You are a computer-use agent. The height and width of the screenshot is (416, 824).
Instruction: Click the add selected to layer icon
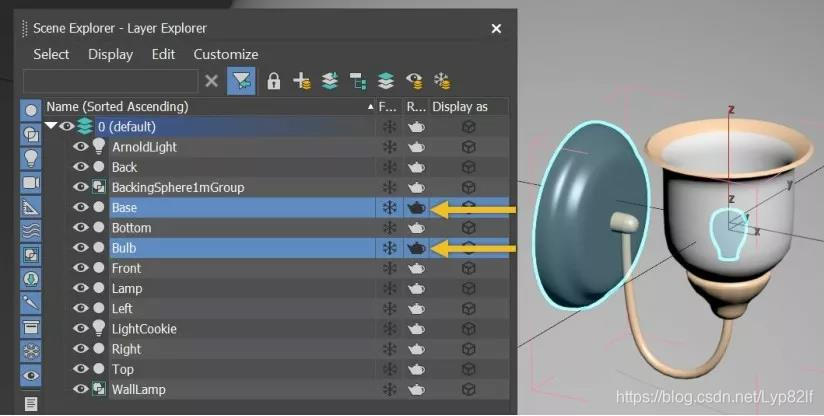[329, 81]
